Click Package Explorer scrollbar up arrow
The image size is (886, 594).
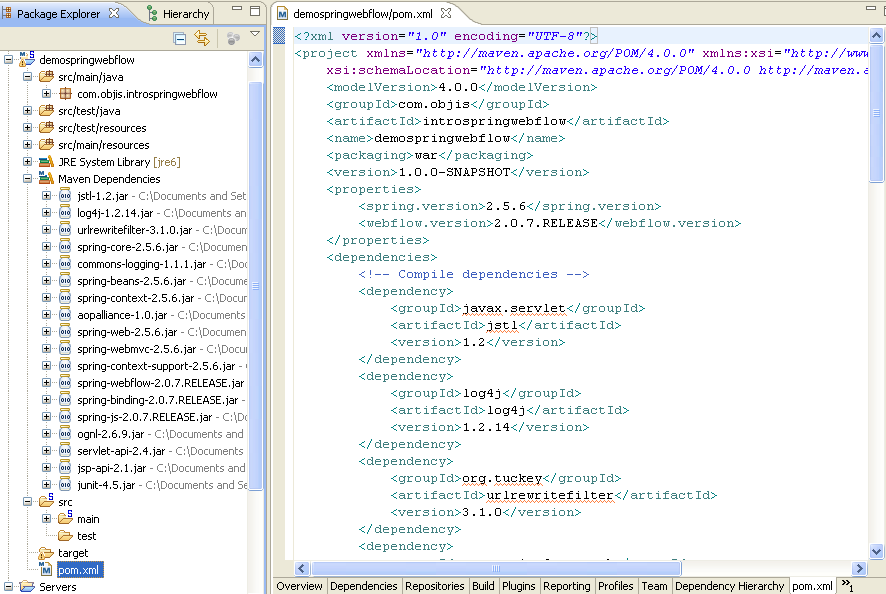[x=255, y=59]
